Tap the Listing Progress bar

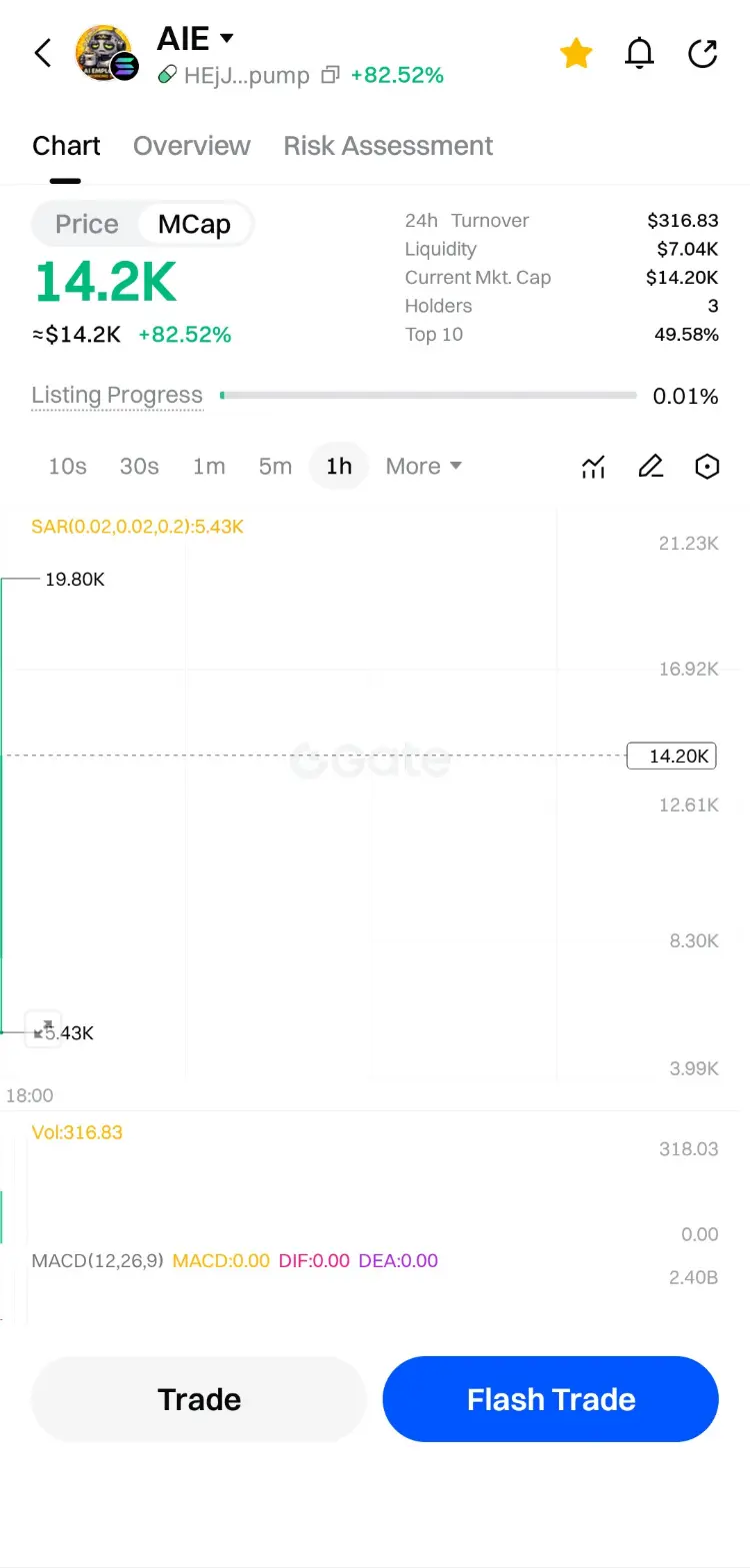[x=428, y=396]
